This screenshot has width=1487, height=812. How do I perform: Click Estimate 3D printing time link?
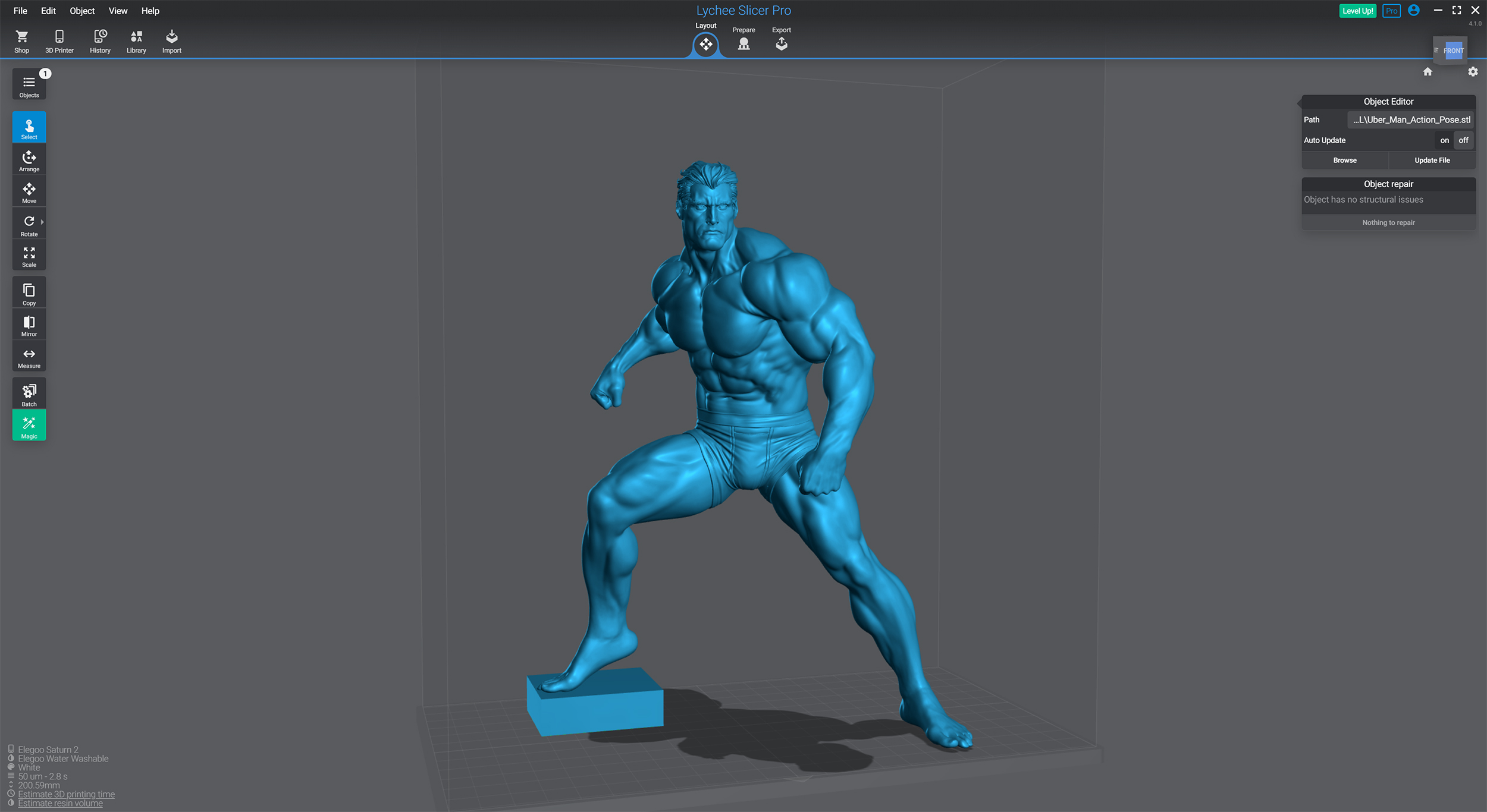pos(66,794)
